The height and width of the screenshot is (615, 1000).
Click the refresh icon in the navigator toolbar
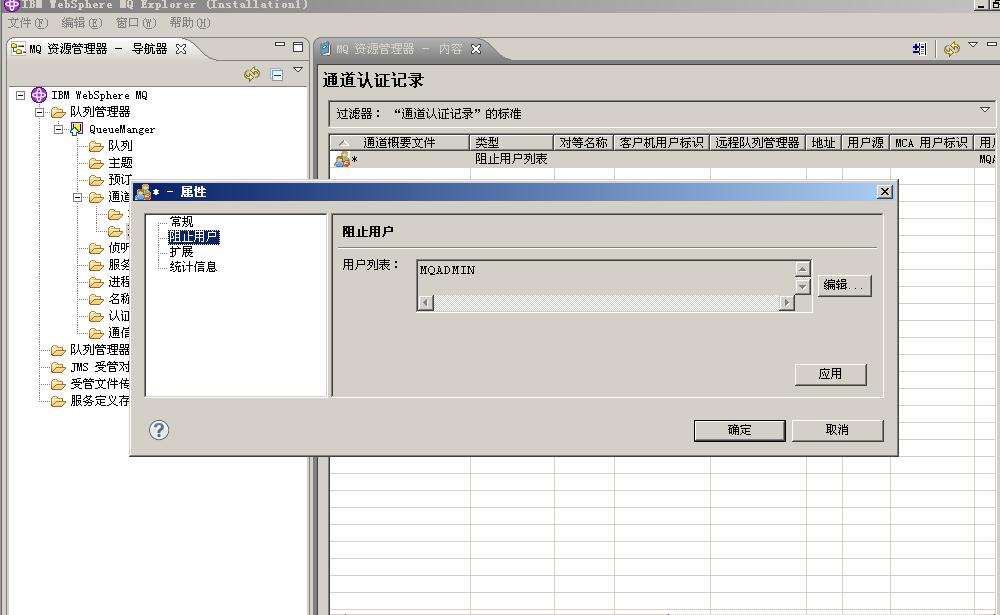[252, 74]
